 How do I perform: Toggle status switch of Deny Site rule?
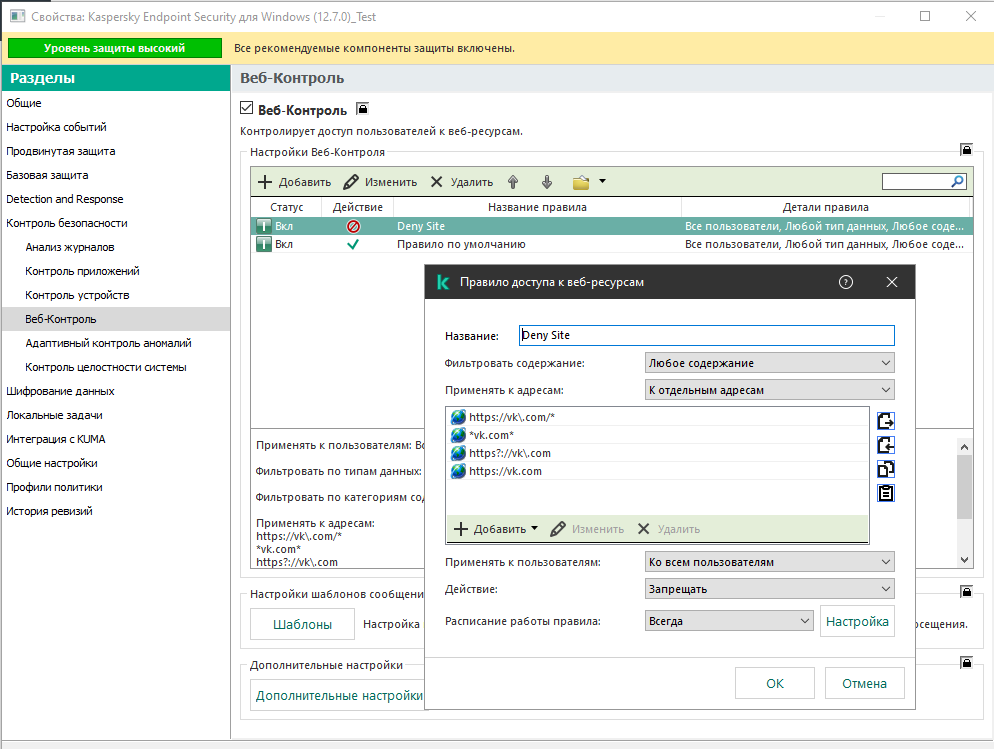(264, 227)
